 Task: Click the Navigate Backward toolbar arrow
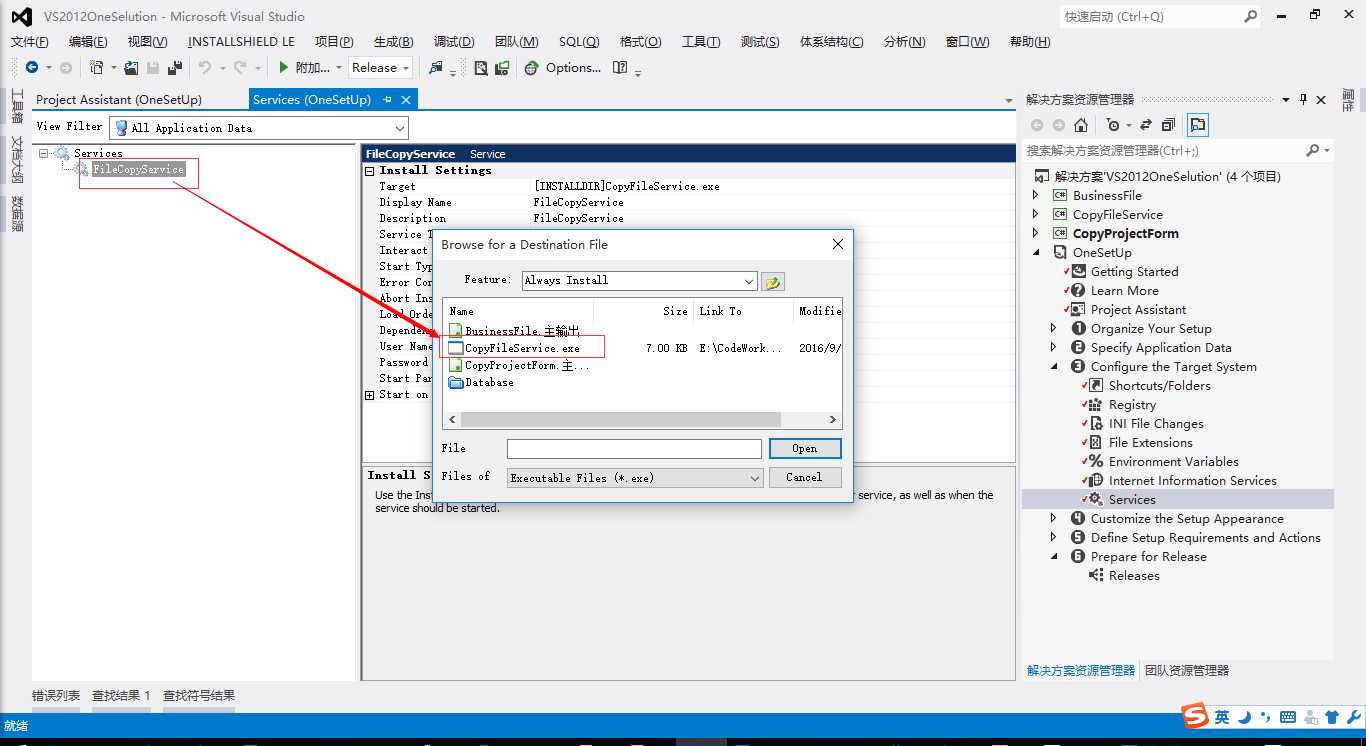[x=32, y=68]
